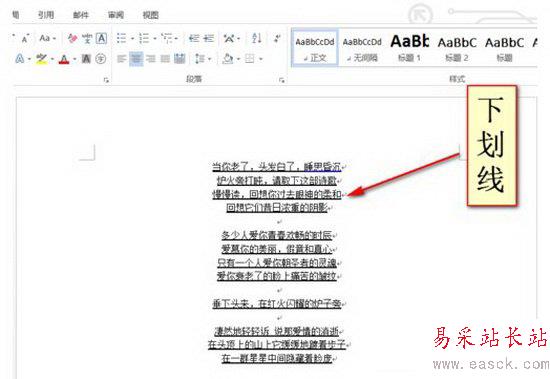Click the Decrease Indent icon
Screen dimensions: 550x379
click(194, 38)
